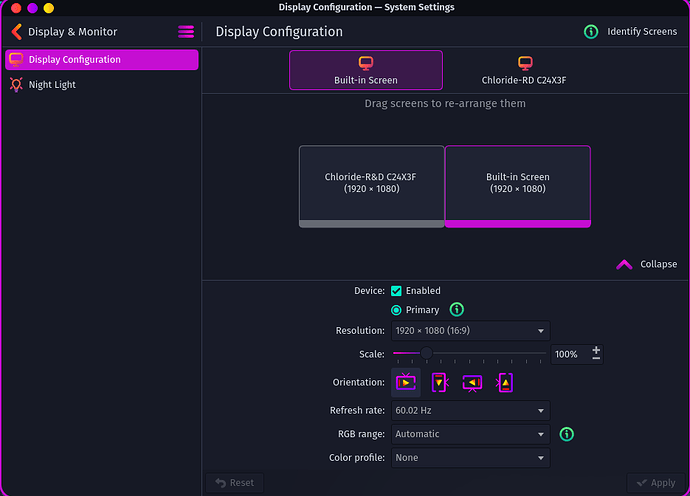
Task: Open the Color profile dropdown
Action: (x=470, y=458)
